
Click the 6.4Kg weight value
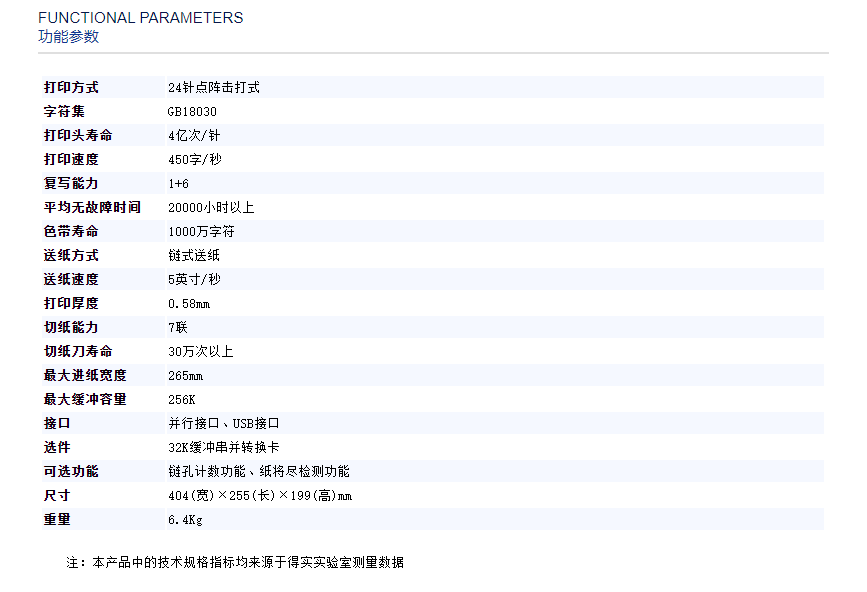click(186, 520)
